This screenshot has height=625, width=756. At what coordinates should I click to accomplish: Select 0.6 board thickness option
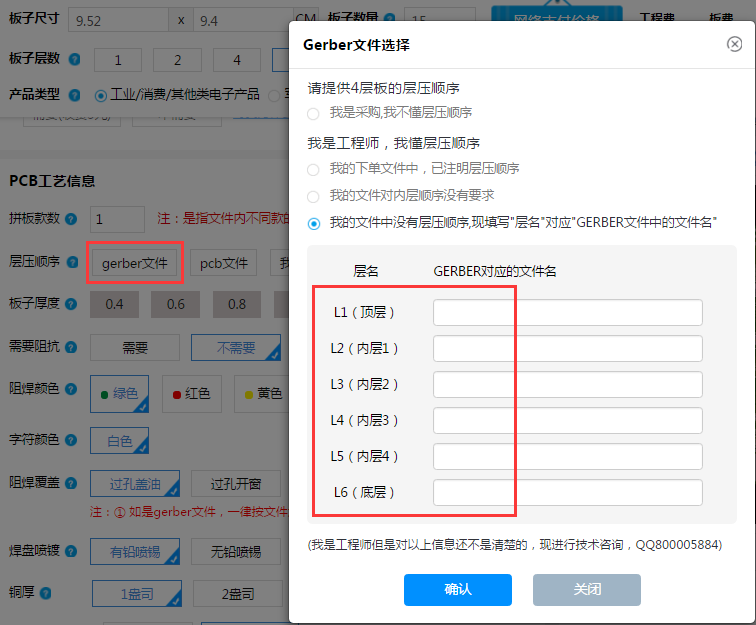pyautogui.click(x=176, y=305)
